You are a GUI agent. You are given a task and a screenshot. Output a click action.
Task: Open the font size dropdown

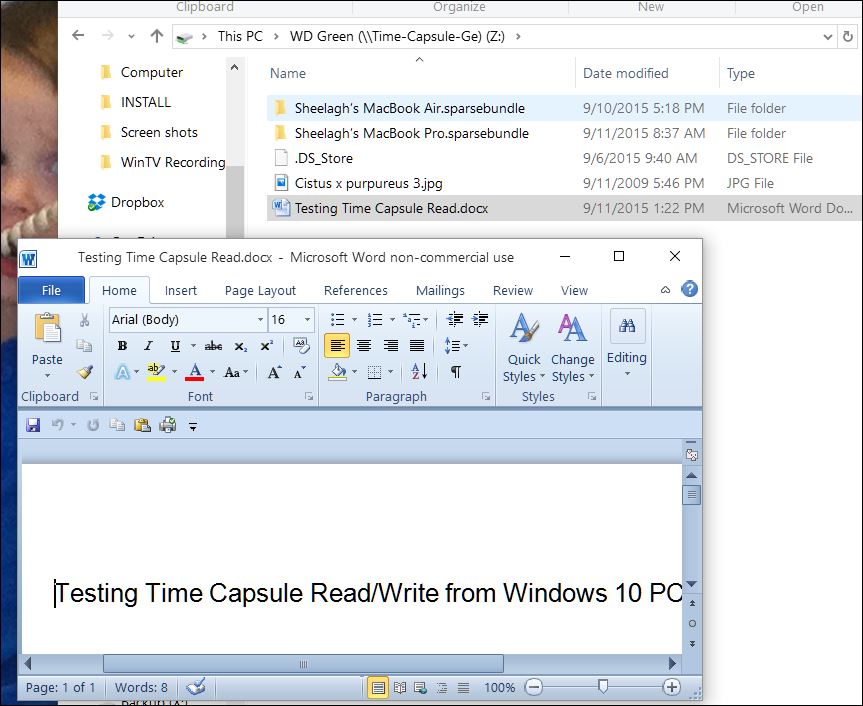[x=307, y=320]
